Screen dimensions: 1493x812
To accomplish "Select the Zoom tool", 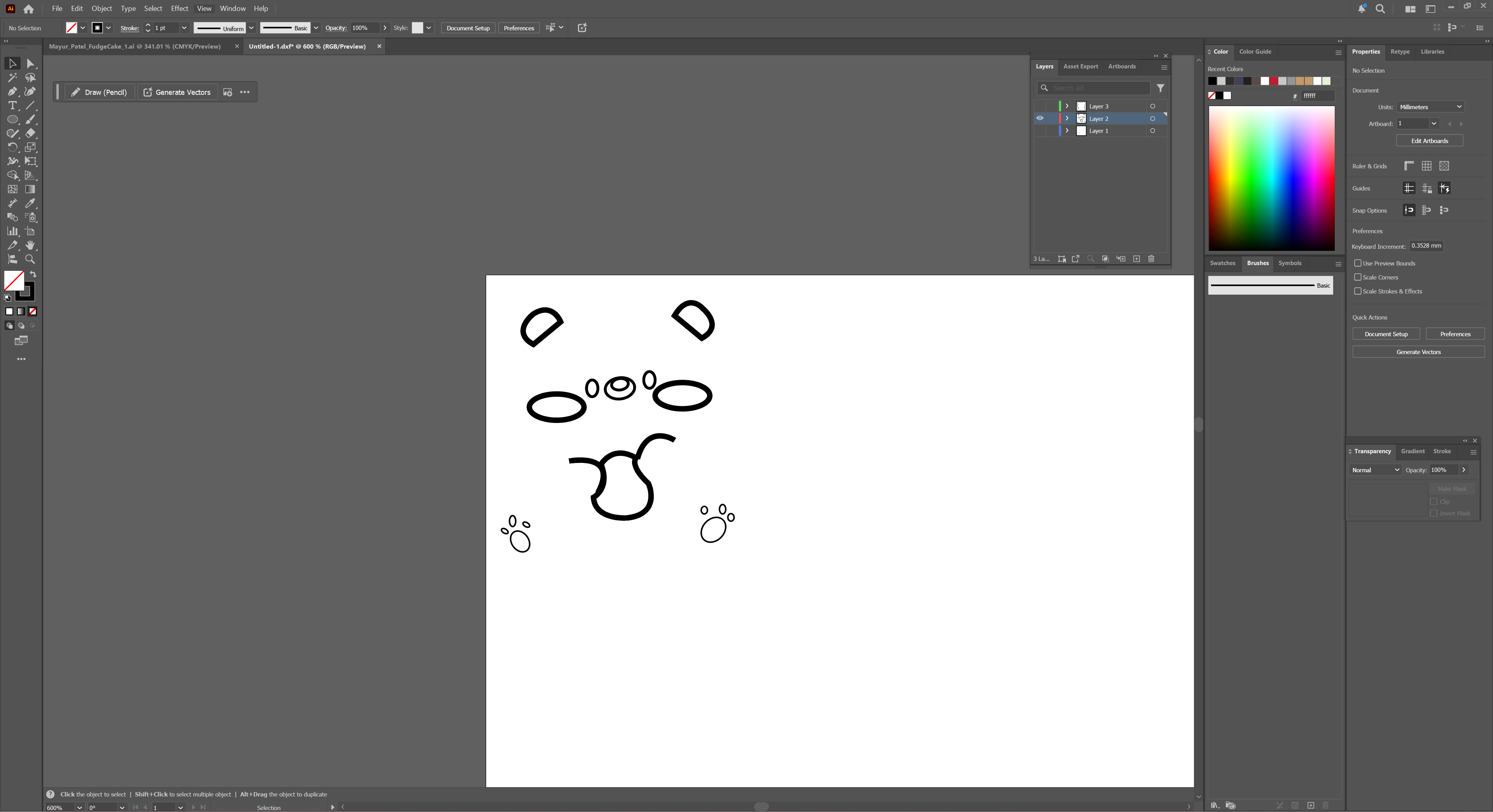I will (30, 260).
